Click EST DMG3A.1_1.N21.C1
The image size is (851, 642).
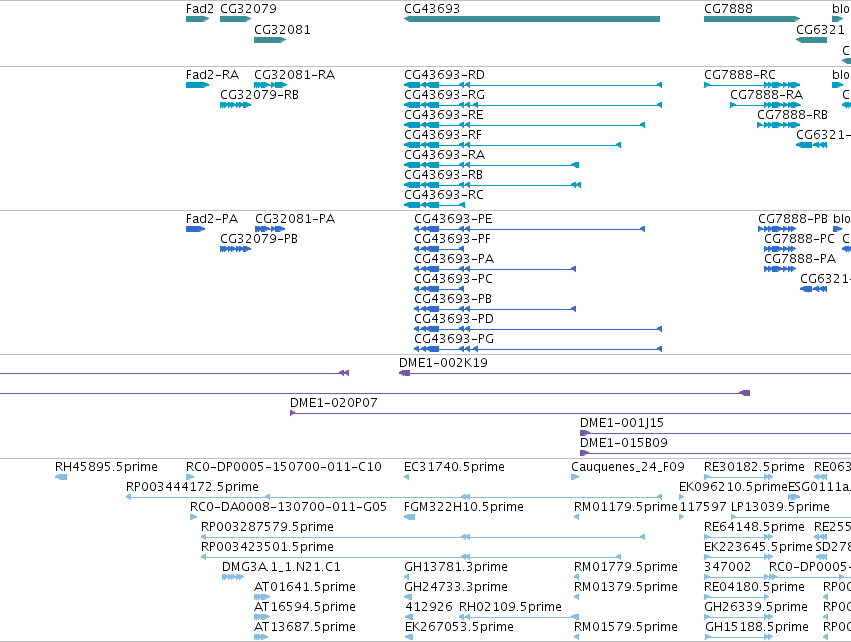pos(233,578)
